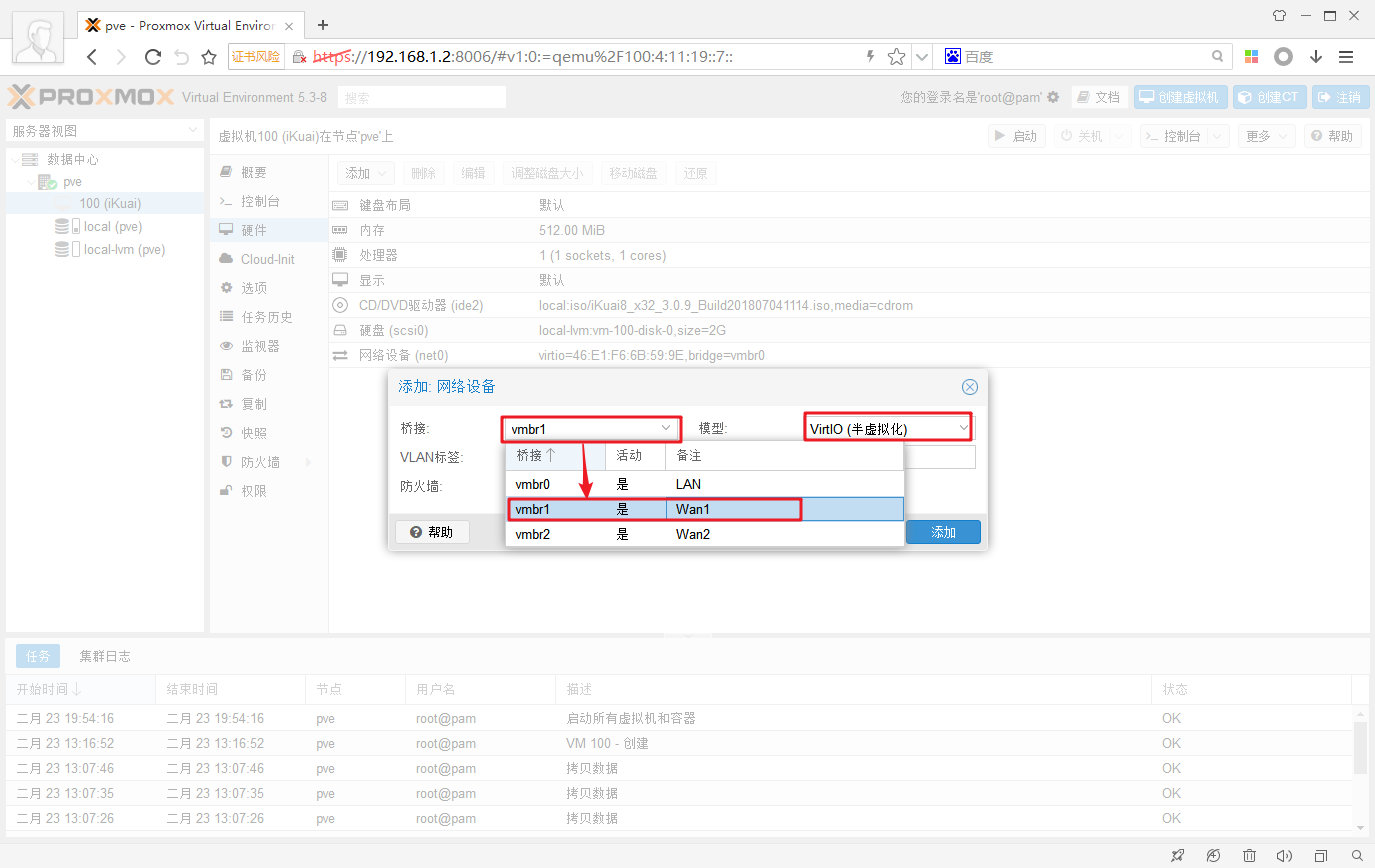Screen dimensions: 1375x868
Task: Switch to the 任务 tab
Action: click(x=38, y=656)
